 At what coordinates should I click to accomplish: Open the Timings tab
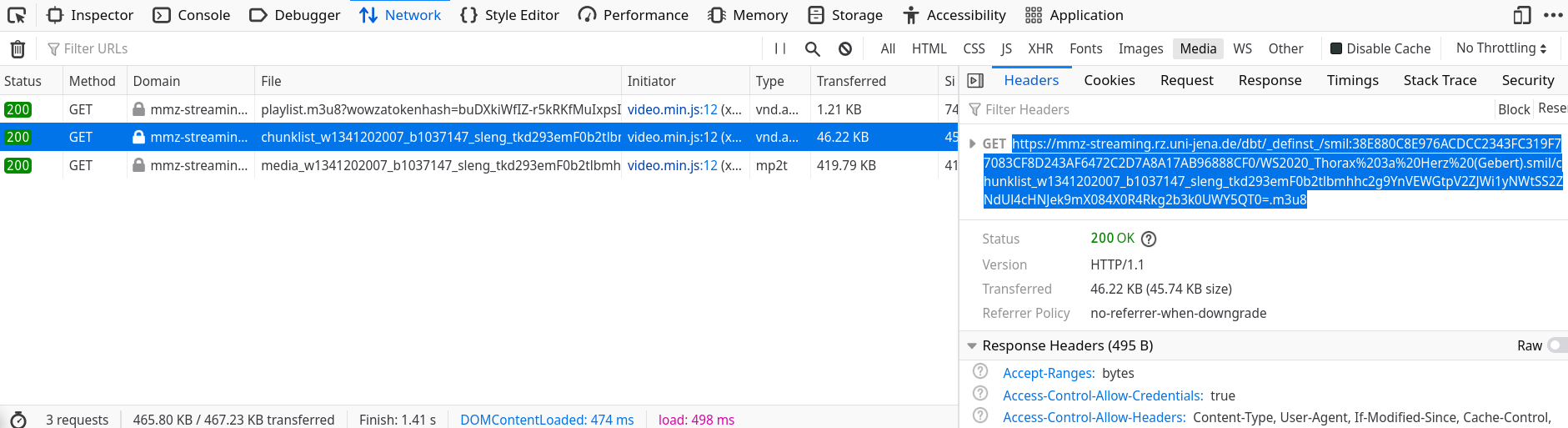(x=1352, y=80)
